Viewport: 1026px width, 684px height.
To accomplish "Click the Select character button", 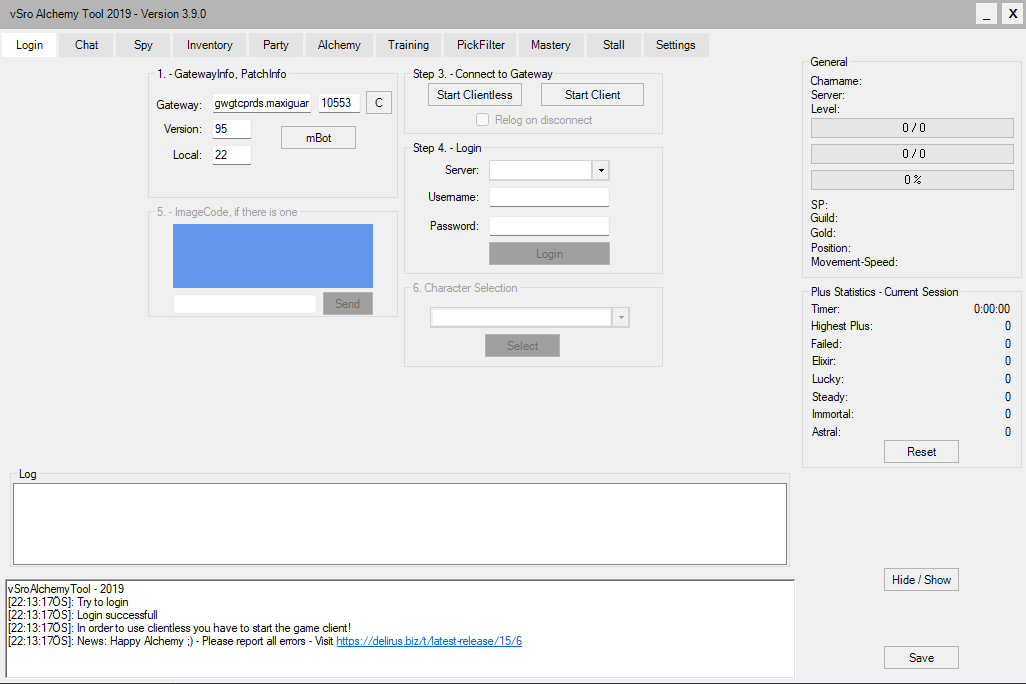I will pyautogui.click(x=522, y=346).
